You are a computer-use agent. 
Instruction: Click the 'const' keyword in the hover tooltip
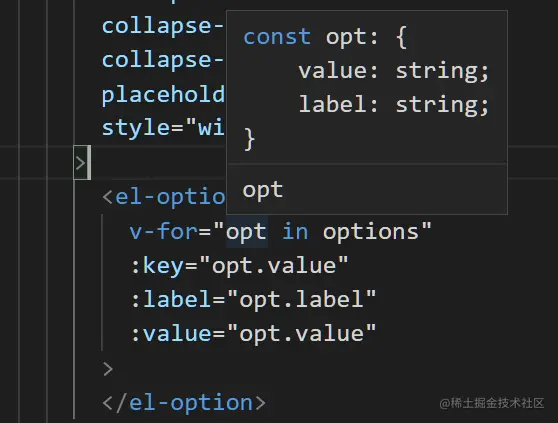pos(277,37)
